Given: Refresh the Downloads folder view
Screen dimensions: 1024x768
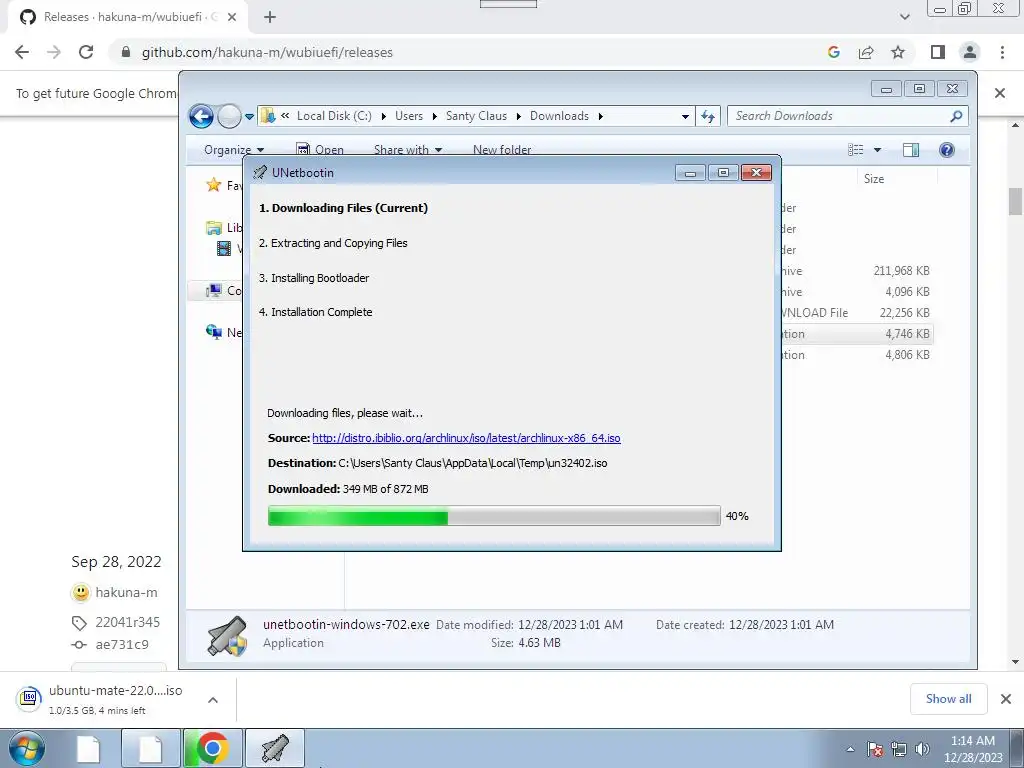Looking at the screenshot, I should 708,116.
